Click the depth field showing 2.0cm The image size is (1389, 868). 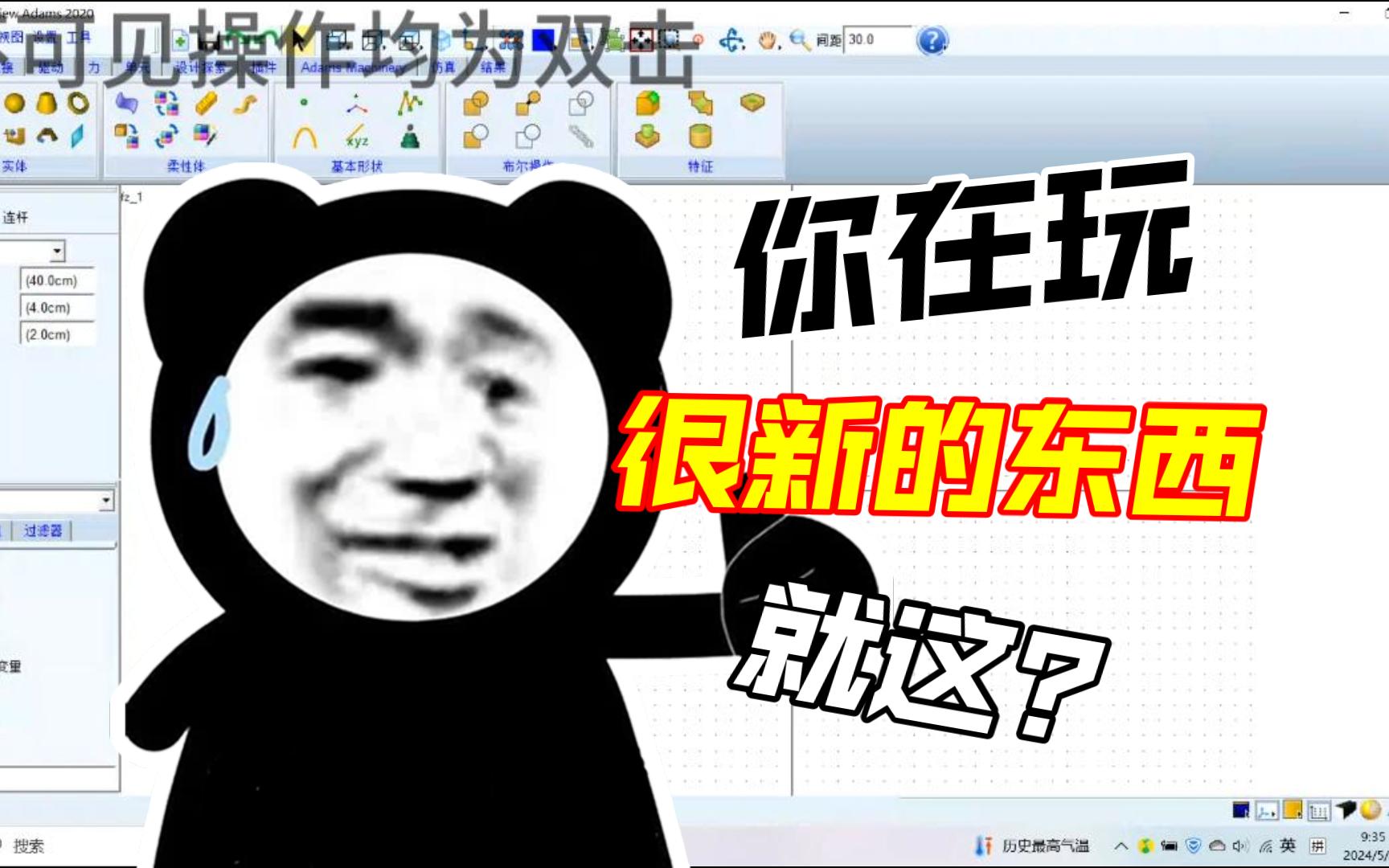click(58, 334)
